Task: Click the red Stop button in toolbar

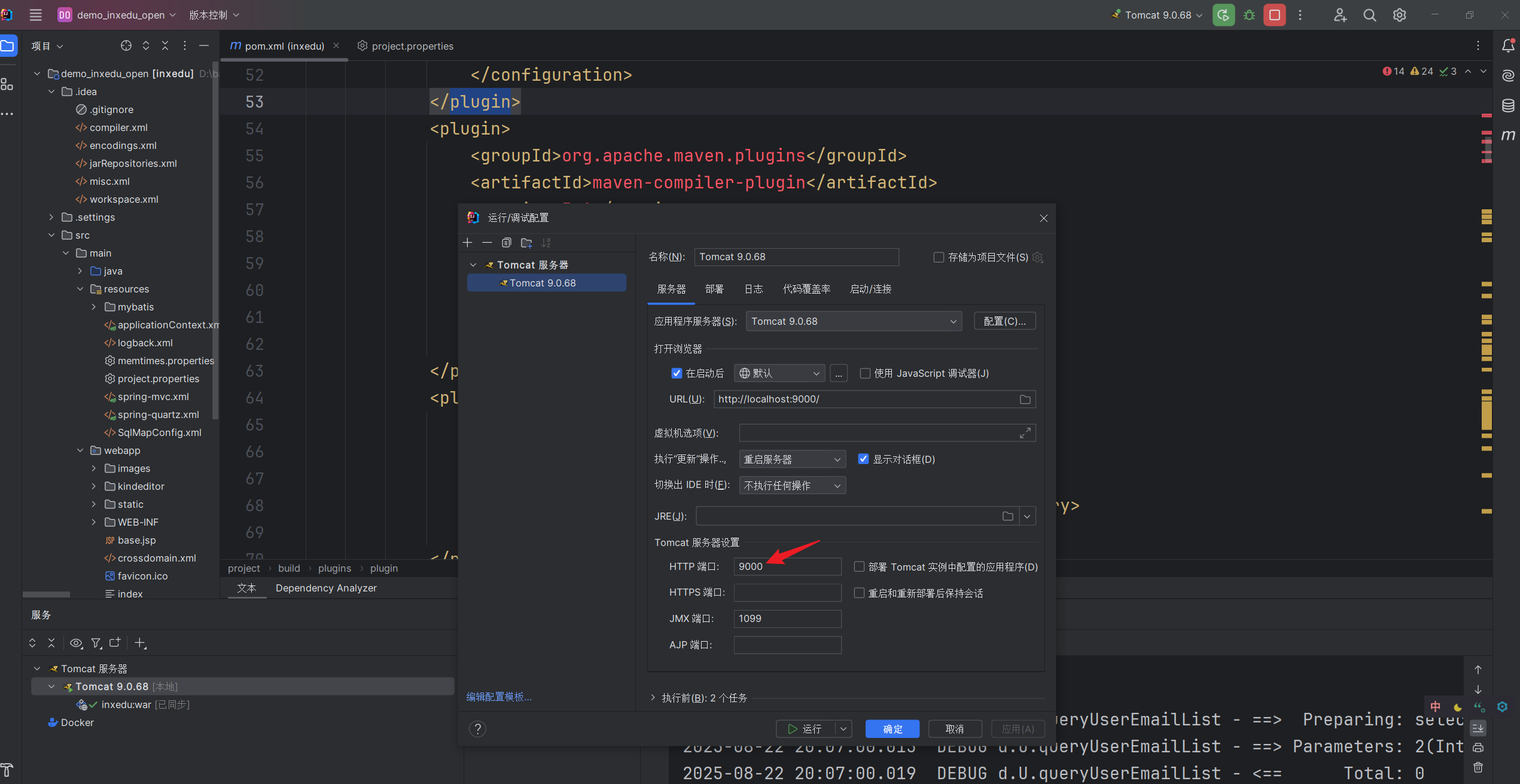Action: click(1274, 15)
